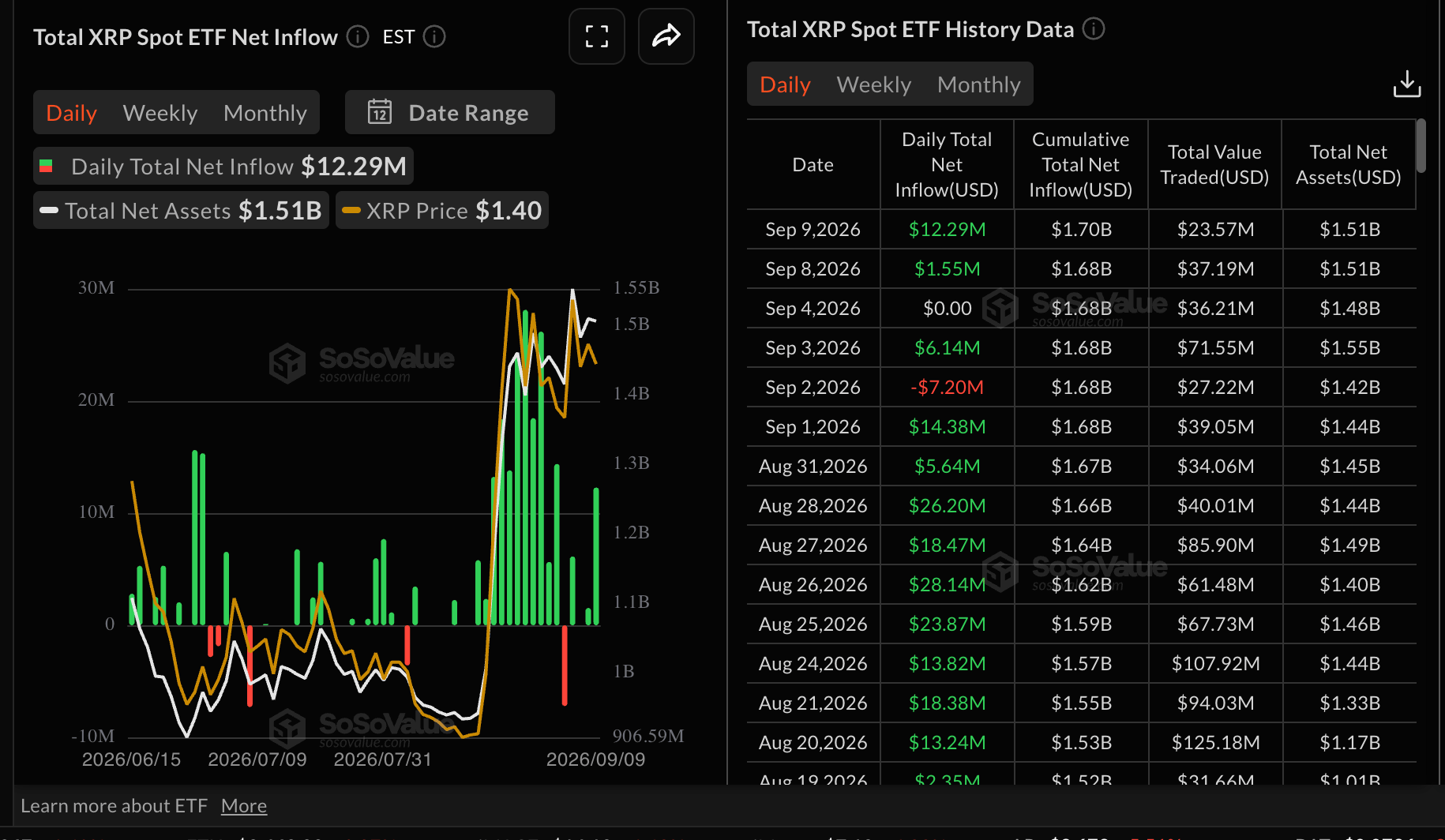Image resolution: width=1445 pixels, height=840 pixels.
Task: Click the Date column header
Action: (x=813, y=164)
